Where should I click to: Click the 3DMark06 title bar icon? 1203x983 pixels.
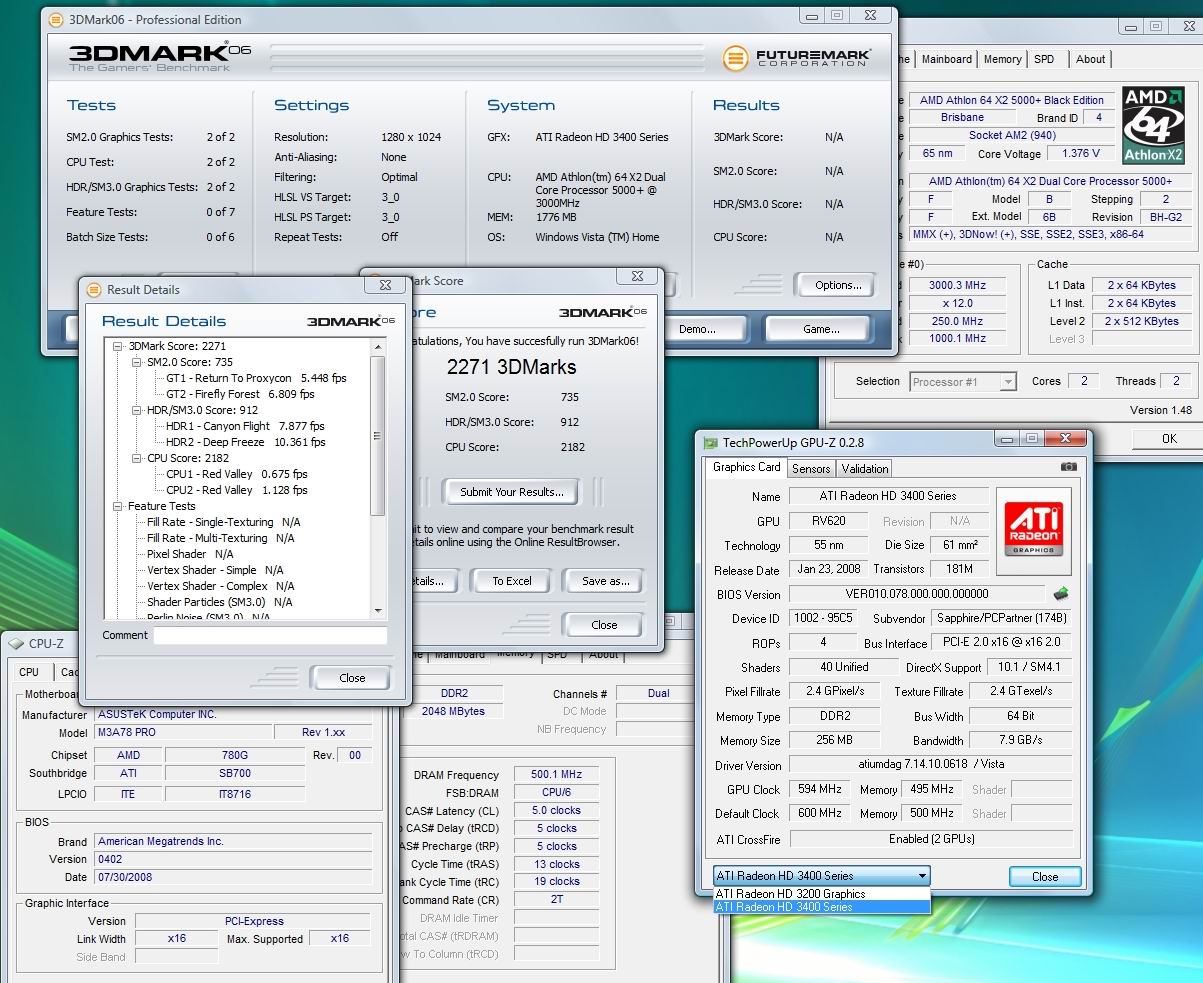(x=55, y=19)
